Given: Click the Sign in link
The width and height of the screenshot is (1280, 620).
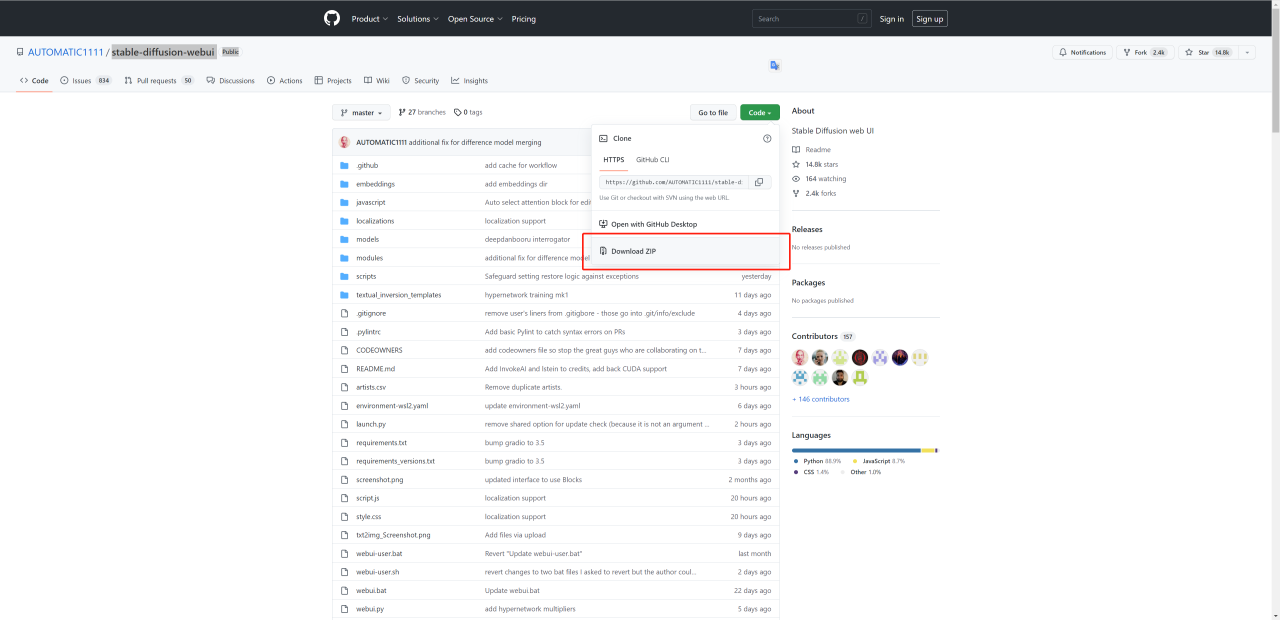Looking at the screenshot, I should [x=892, y=19].
